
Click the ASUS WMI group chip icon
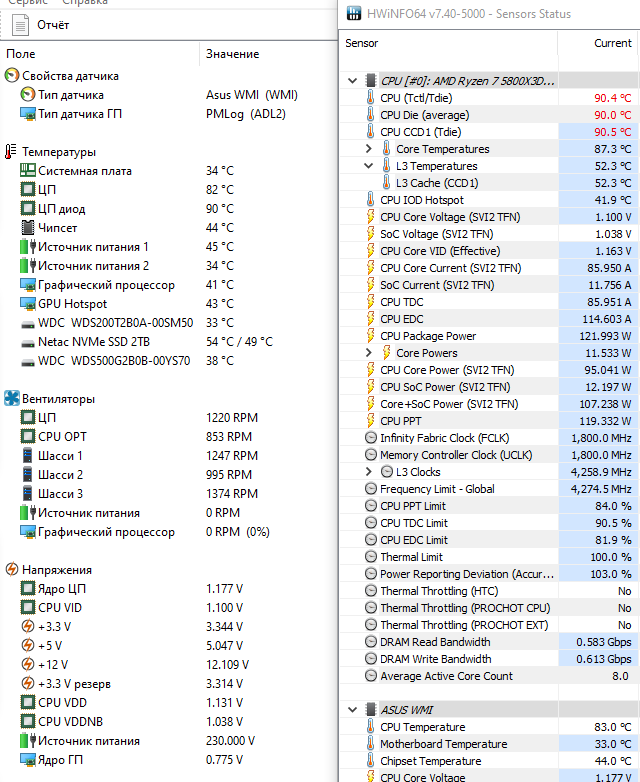(x=371, y=710)
